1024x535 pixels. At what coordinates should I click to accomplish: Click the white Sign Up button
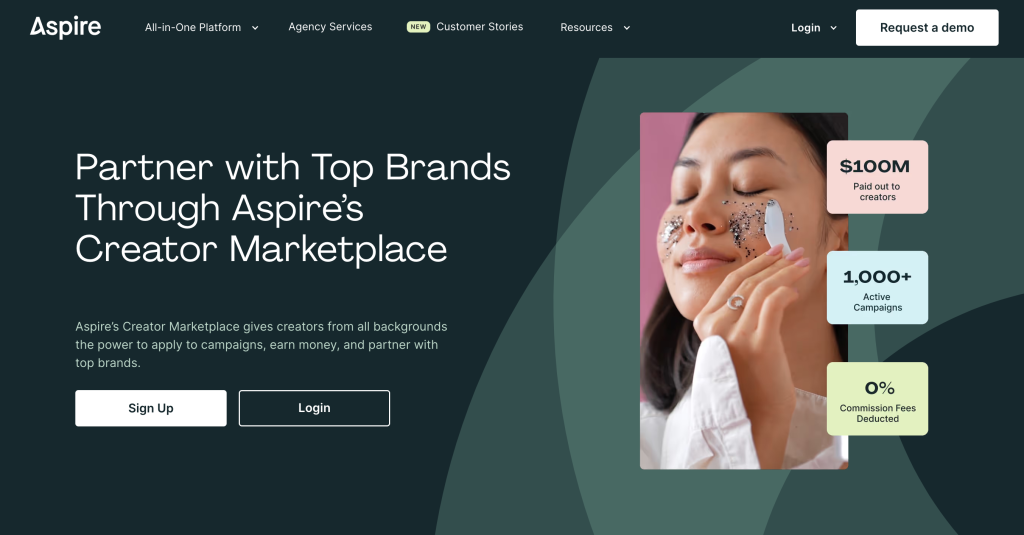coord(151,408)
